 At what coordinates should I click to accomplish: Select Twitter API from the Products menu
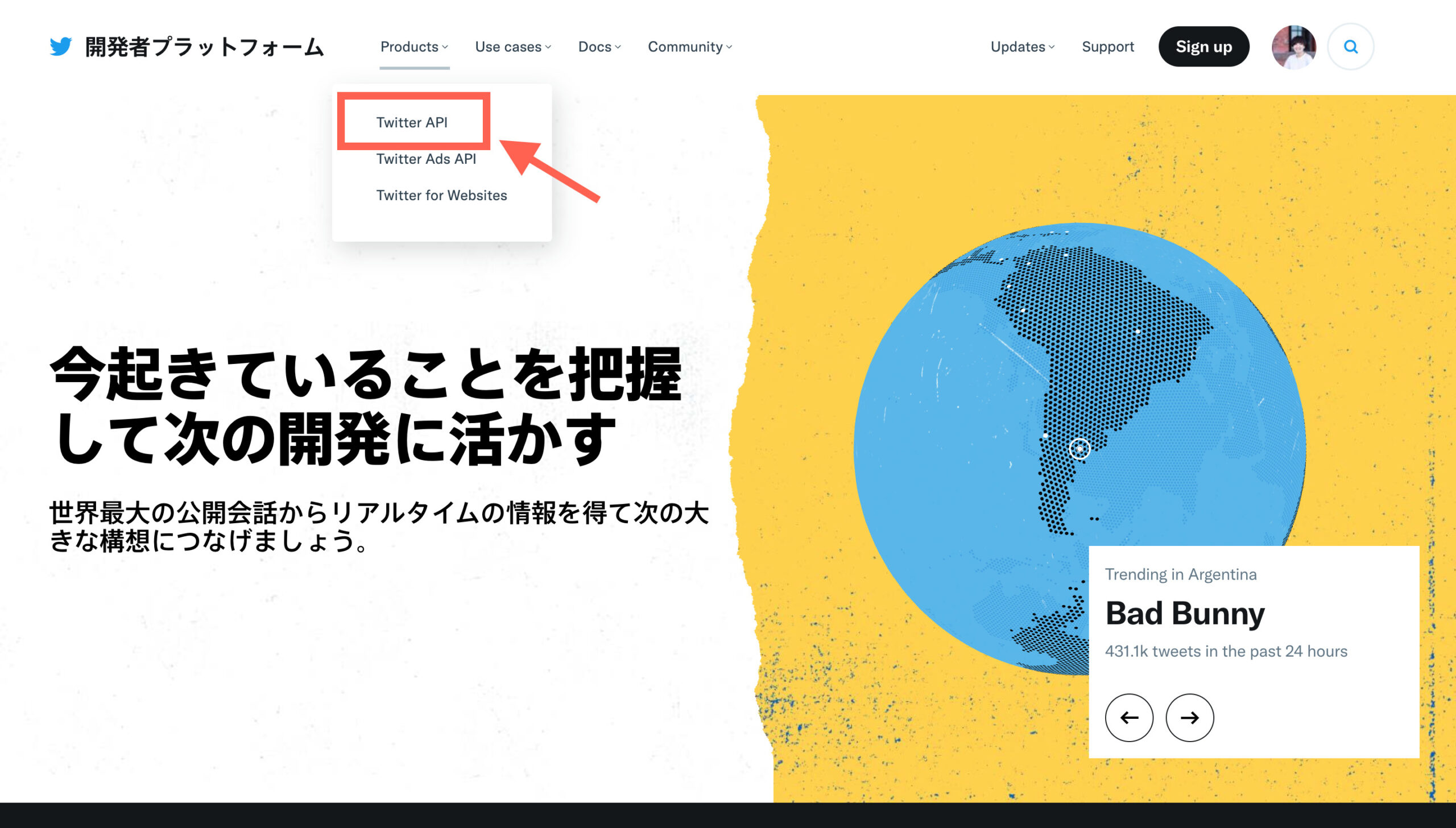[x=413, y=121]
